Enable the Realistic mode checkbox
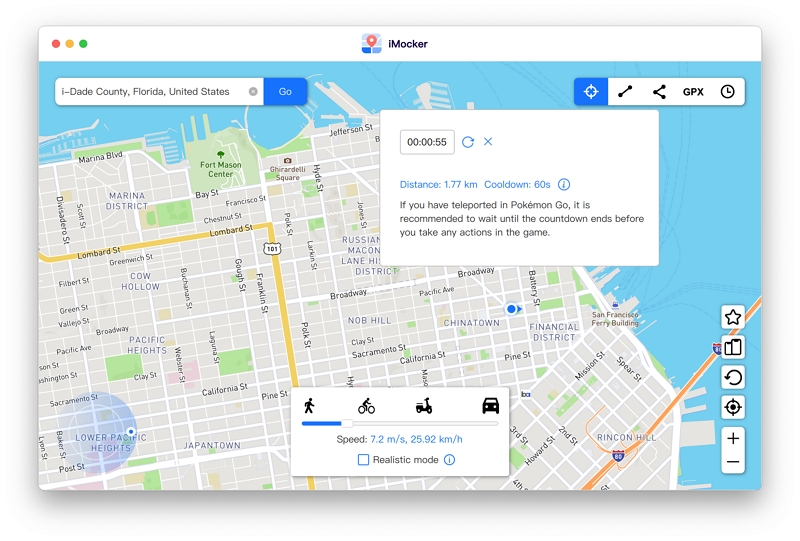Screen dimensions: 800x541 363,460
